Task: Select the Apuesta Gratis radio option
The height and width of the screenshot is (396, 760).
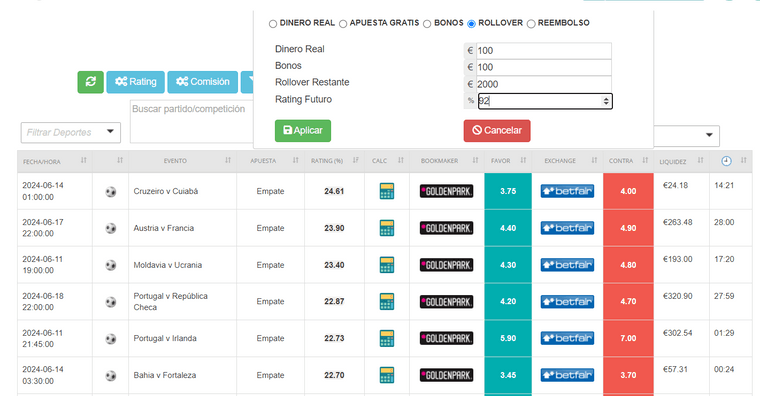Action: coord(343,24)
